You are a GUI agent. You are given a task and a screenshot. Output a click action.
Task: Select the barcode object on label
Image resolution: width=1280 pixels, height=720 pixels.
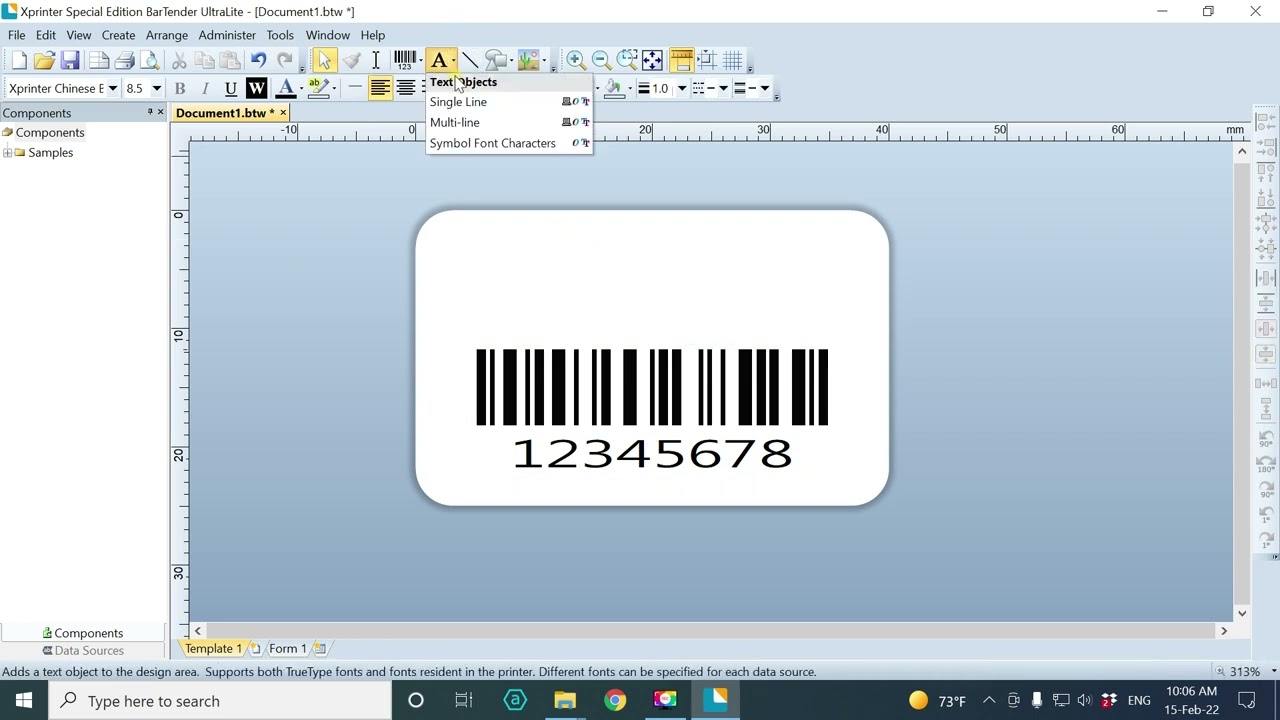(x=652, y=387)
